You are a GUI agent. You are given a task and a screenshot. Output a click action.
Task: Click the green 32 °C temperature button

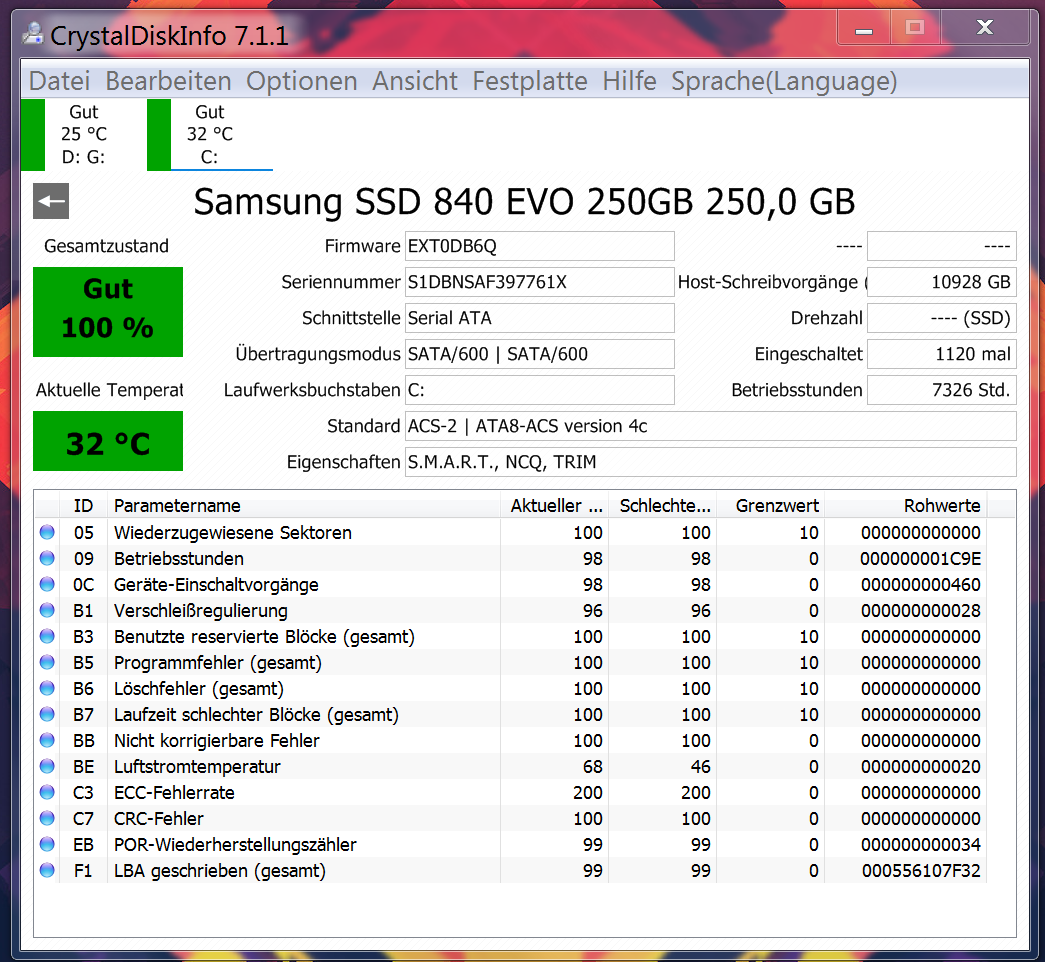tap(108, 441)
